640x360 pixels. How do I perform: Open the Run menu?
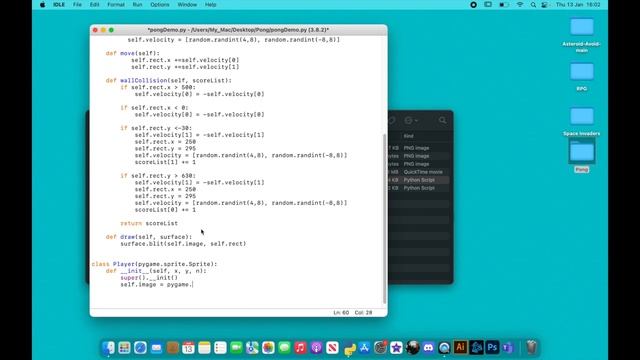click(x=138, y=4)
